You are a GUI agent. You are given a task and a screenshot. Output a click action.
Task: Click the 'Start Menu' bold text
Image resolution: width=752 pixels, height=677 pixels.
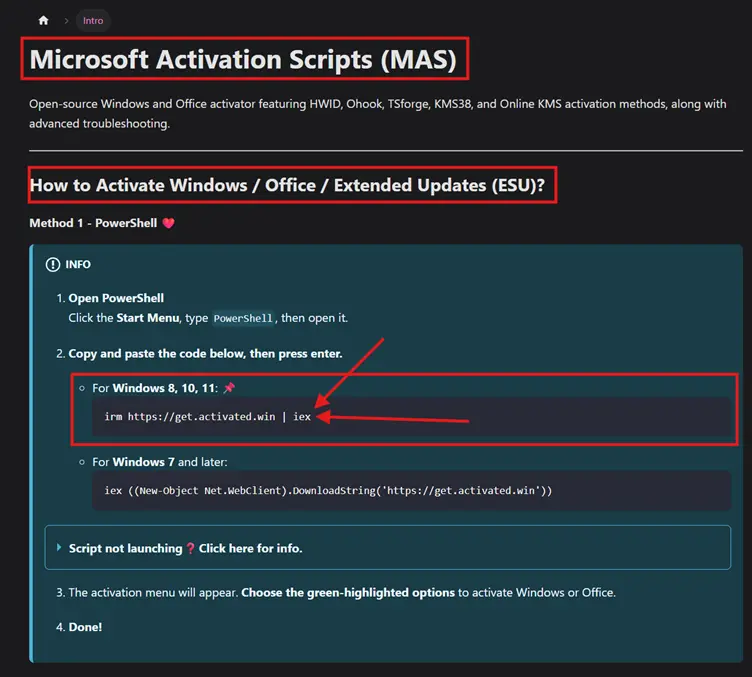148,318
